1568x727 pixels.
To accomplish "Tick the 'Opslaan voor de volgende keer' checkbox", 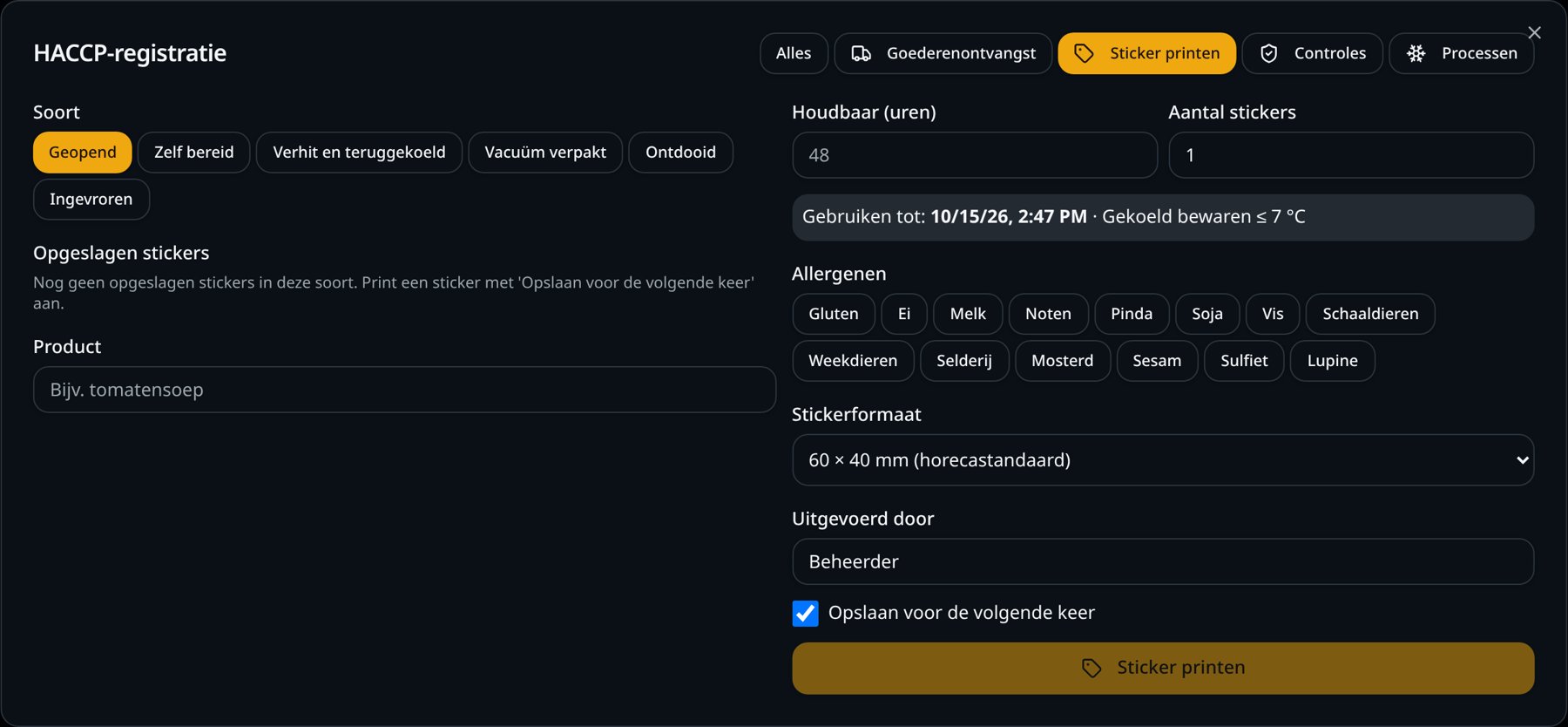I will 805,614.
